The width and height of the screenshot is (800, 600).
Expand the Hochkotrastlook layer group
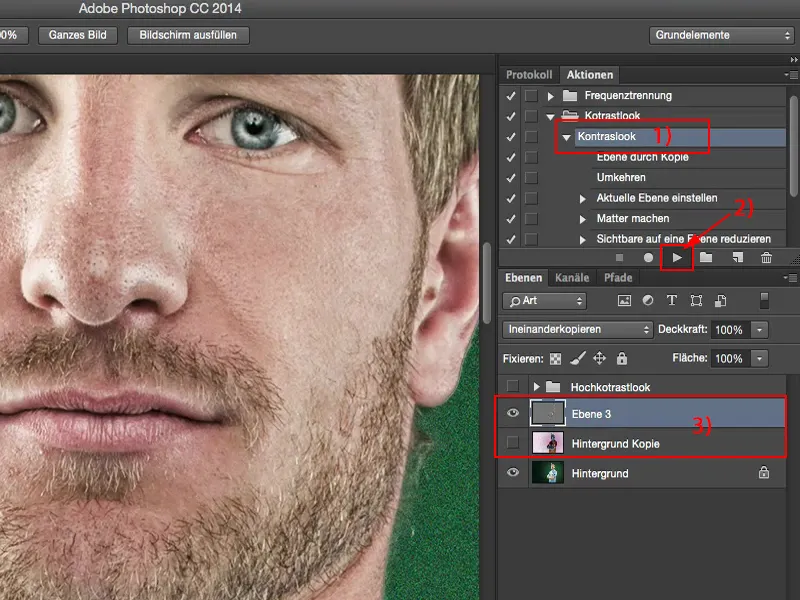[x=536, y=387]
